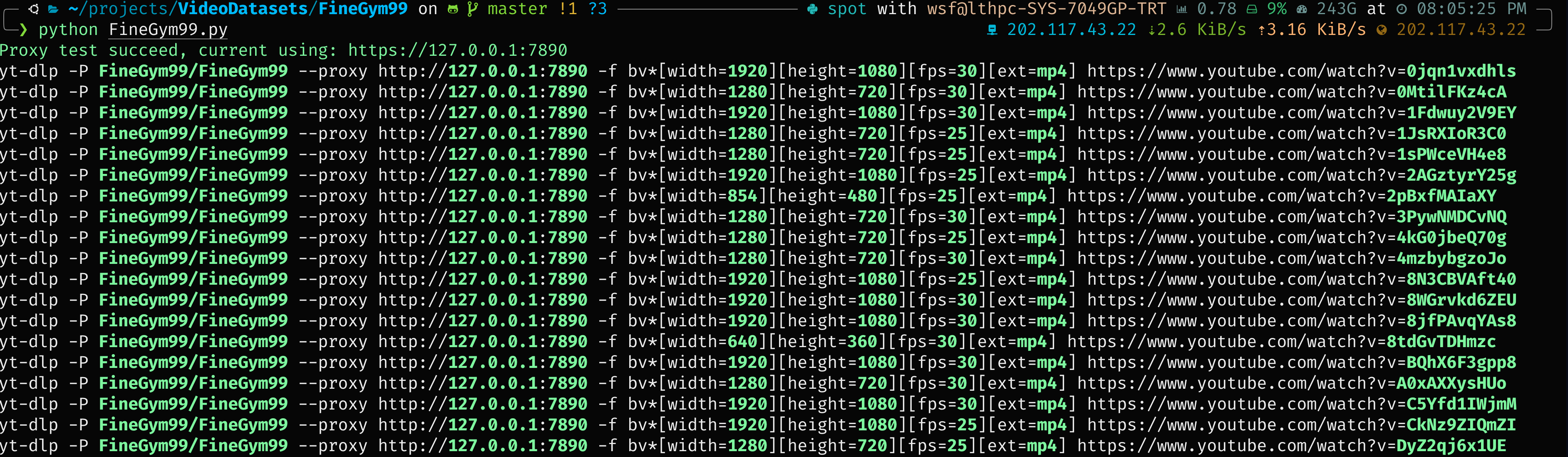This screenshot has height=457, width=1568.
Task: Click the Python environment icon before spot
Action: pos(813,8)
